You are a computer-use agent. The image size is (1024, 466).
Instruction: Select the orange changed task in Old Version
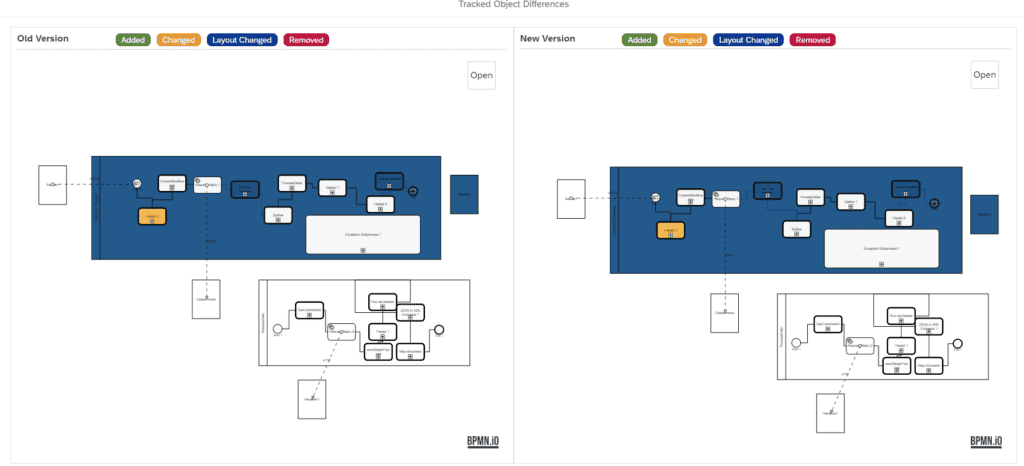(x=152, y=217)
